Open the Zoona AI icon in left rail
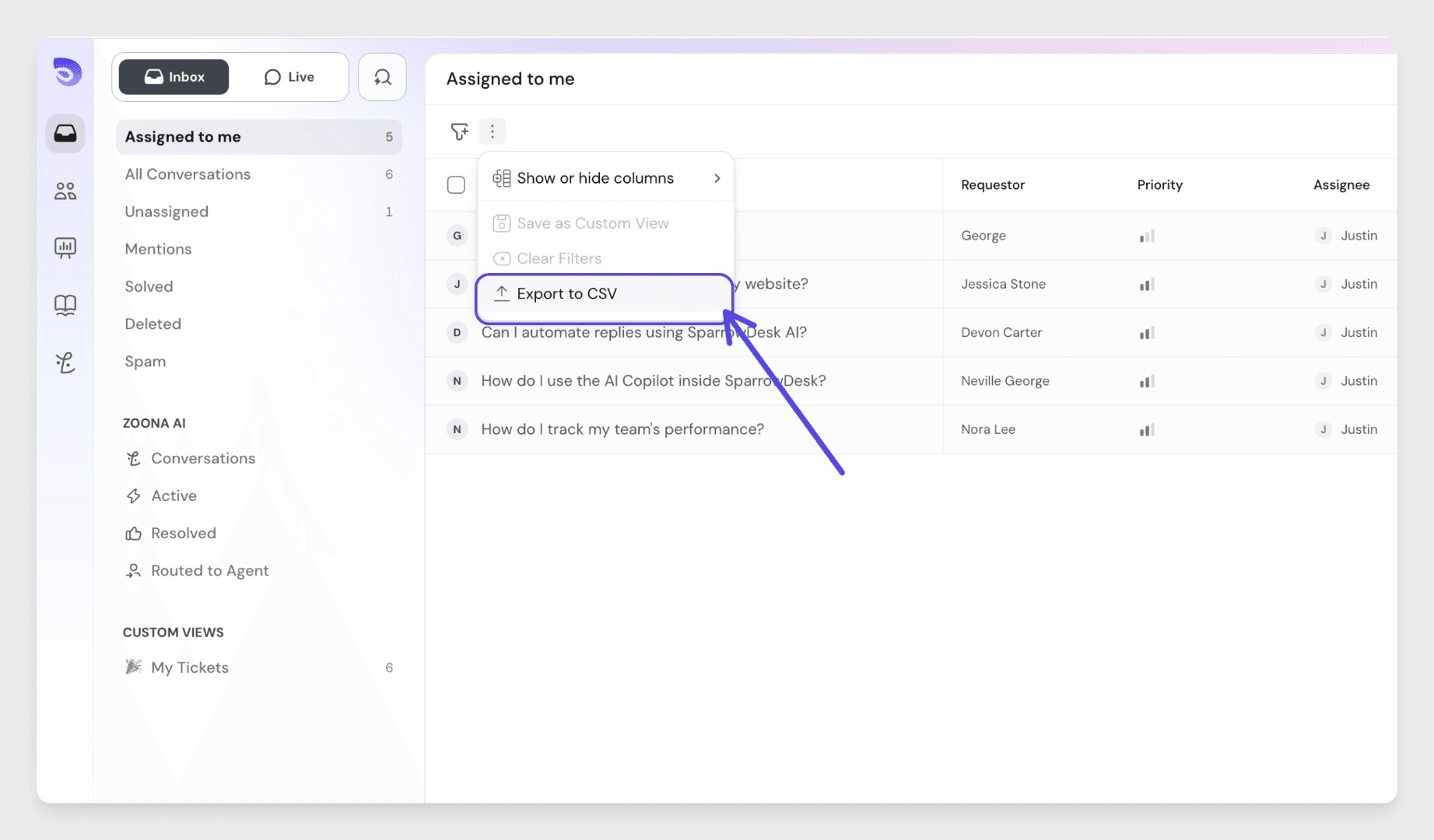Image resolution: width=1434 pixels, height=840 pixels. pos(65,362)
